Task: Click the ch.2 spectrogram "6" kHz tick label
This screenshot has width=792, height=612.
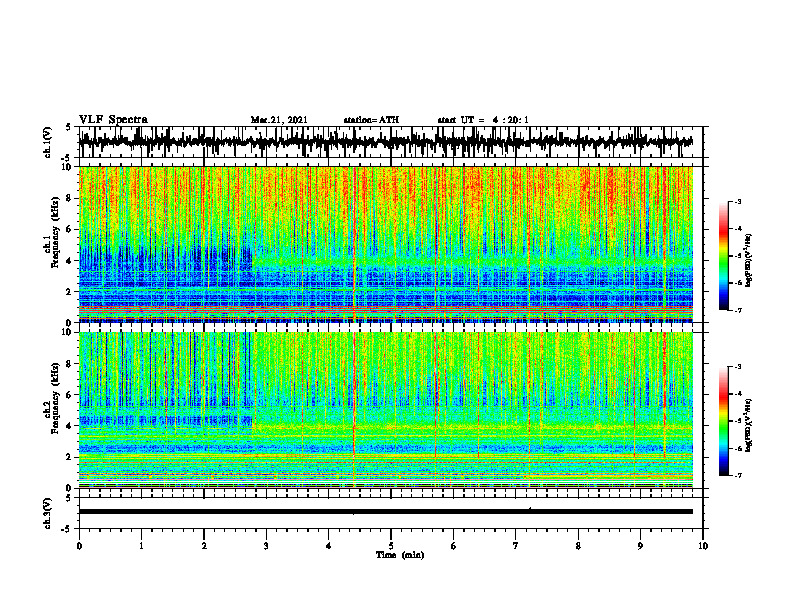Action: pyautogui.click(x=70, y=395)
